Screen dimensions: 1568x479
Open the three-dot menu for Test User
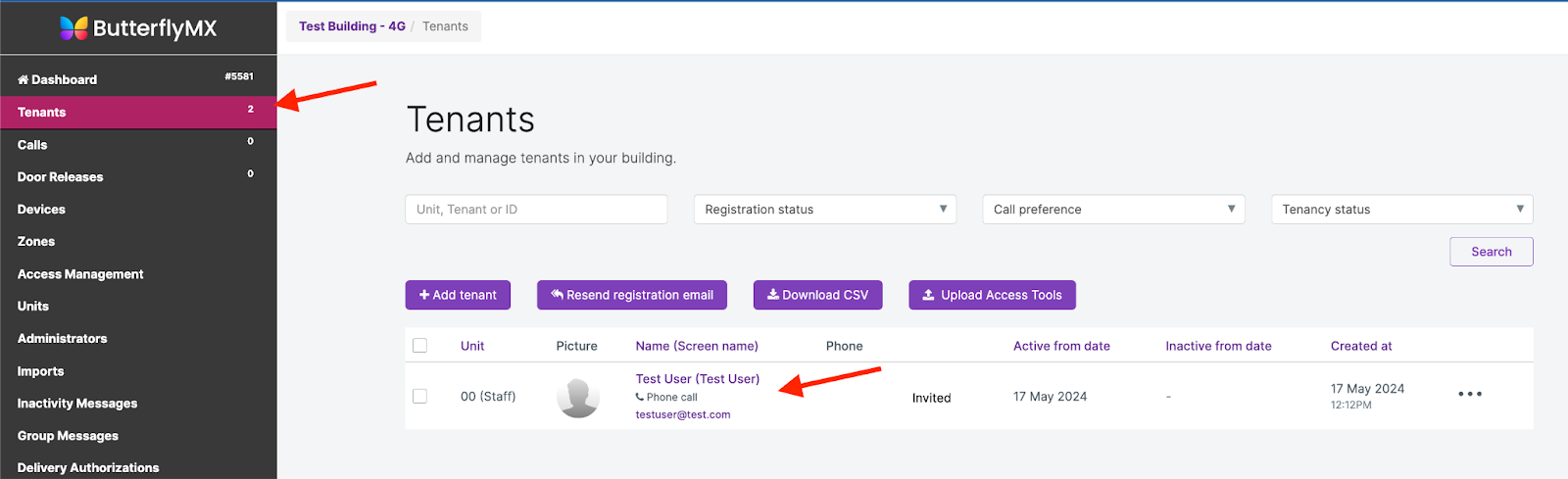[x=1469, y=395]
